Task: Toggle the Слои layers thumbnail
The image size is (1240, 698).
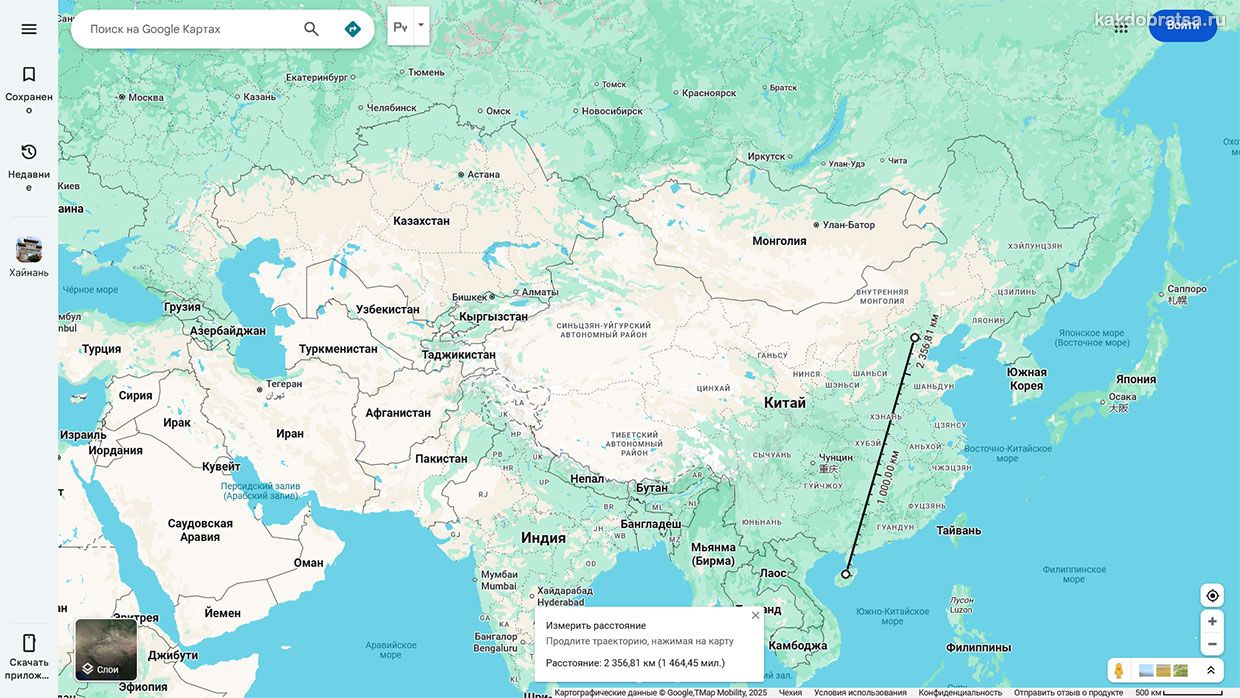Action: pos(106,650)
